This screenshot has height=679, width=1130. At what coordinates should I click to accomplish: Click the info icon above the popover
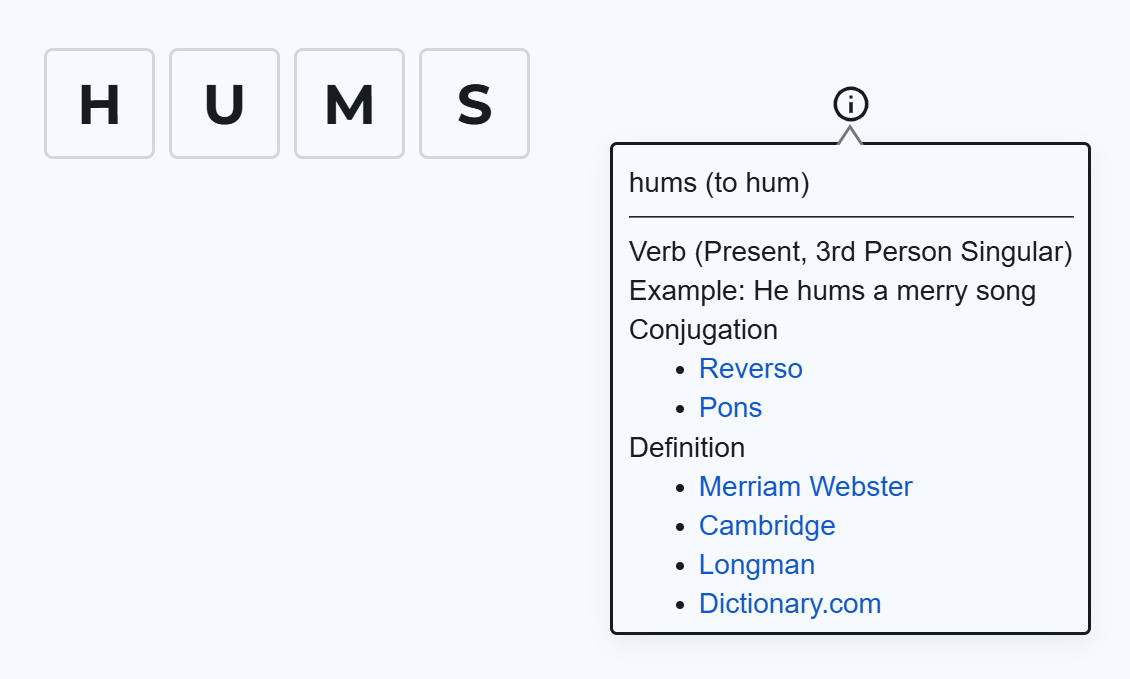[850, 103]
